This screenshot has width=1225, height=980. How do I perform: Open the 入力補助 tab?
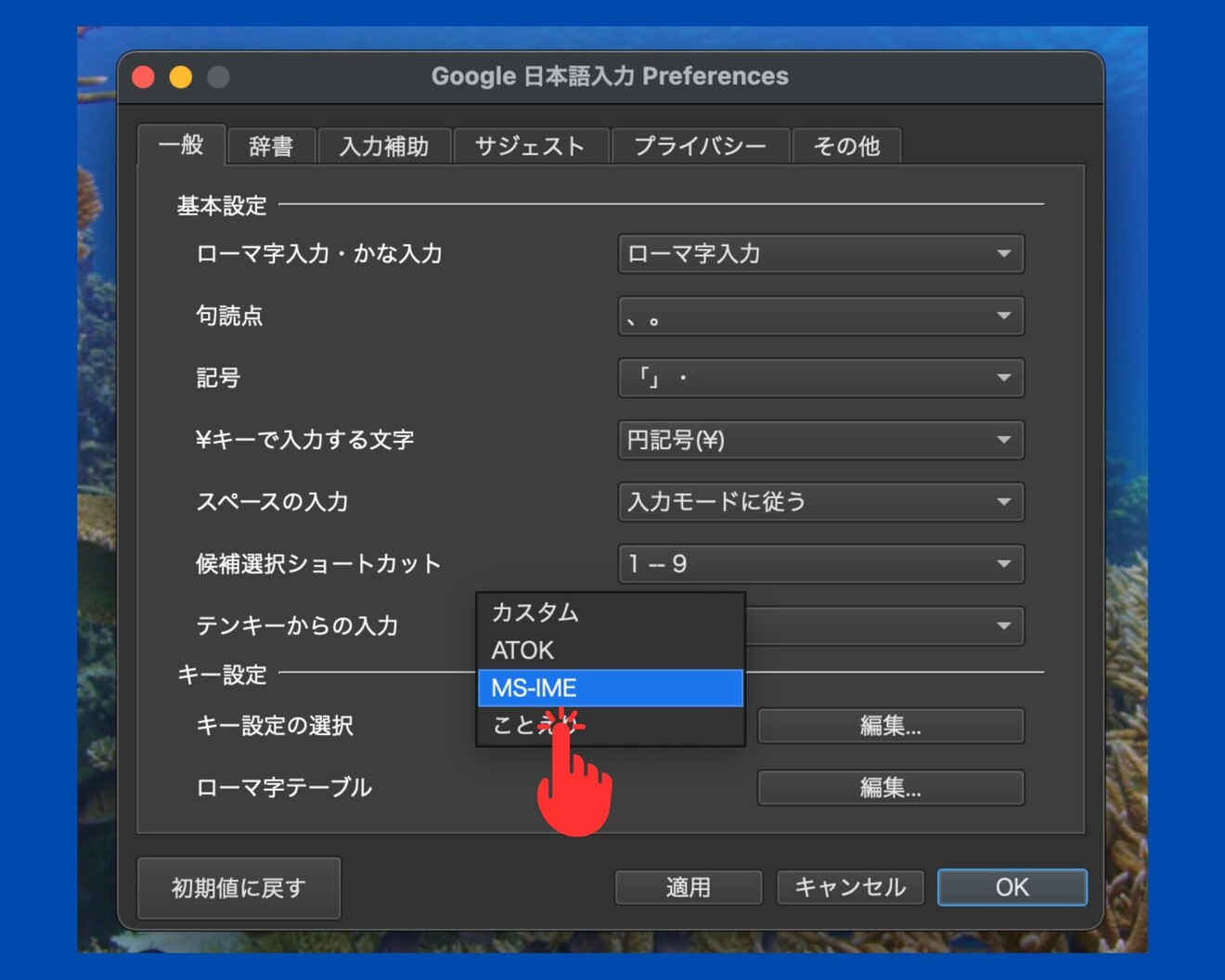click(384, 147)
